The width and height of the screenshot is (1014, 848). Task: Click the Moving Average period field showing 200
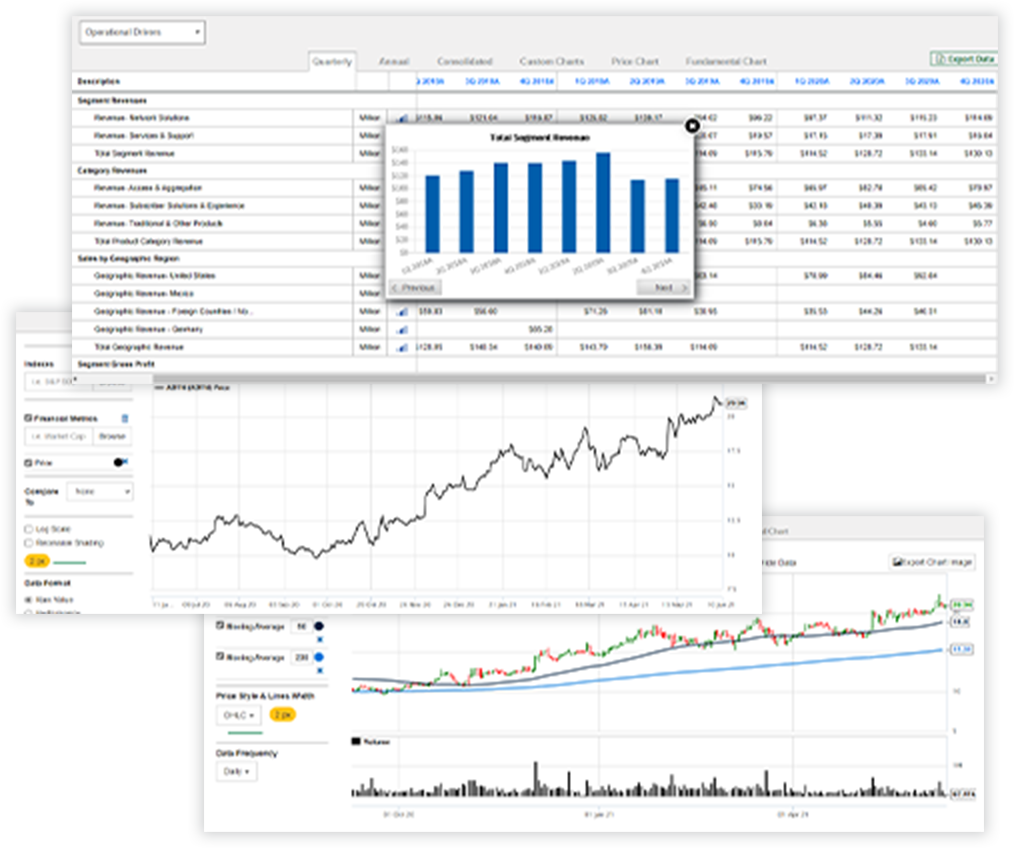301,657
